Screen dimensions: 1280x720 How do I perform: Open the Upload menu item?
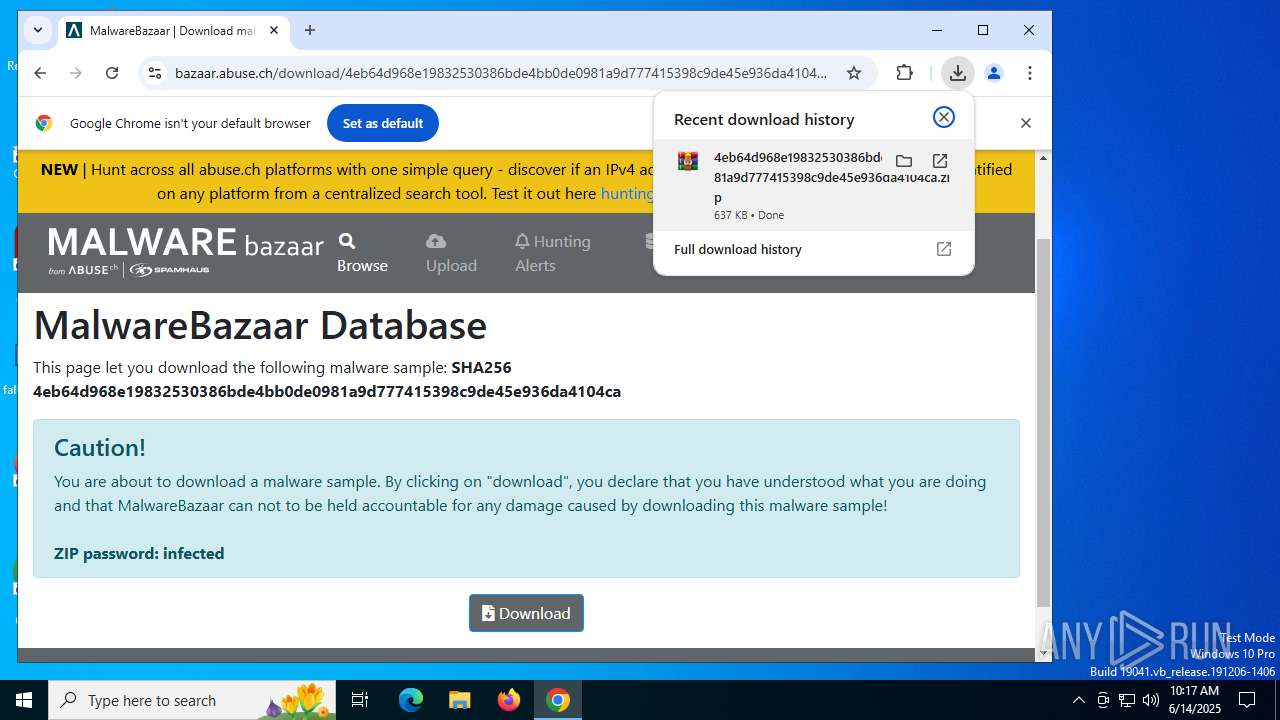point(451,253)
